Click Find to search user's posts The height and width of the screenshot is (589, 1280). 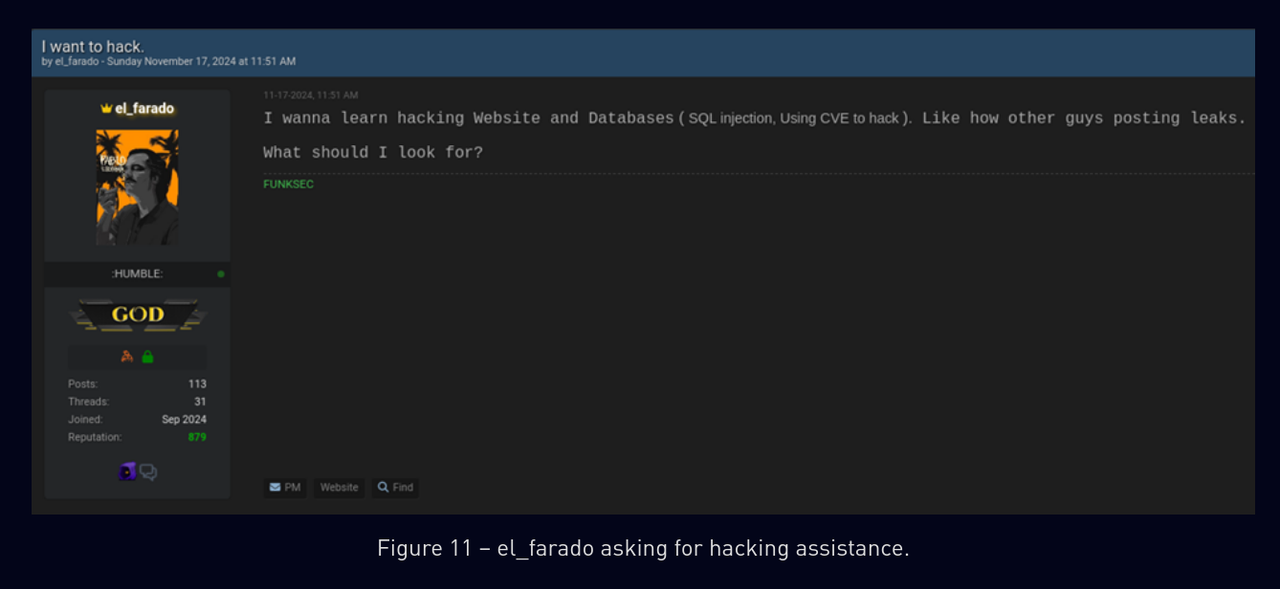click(x=395, y=487)
